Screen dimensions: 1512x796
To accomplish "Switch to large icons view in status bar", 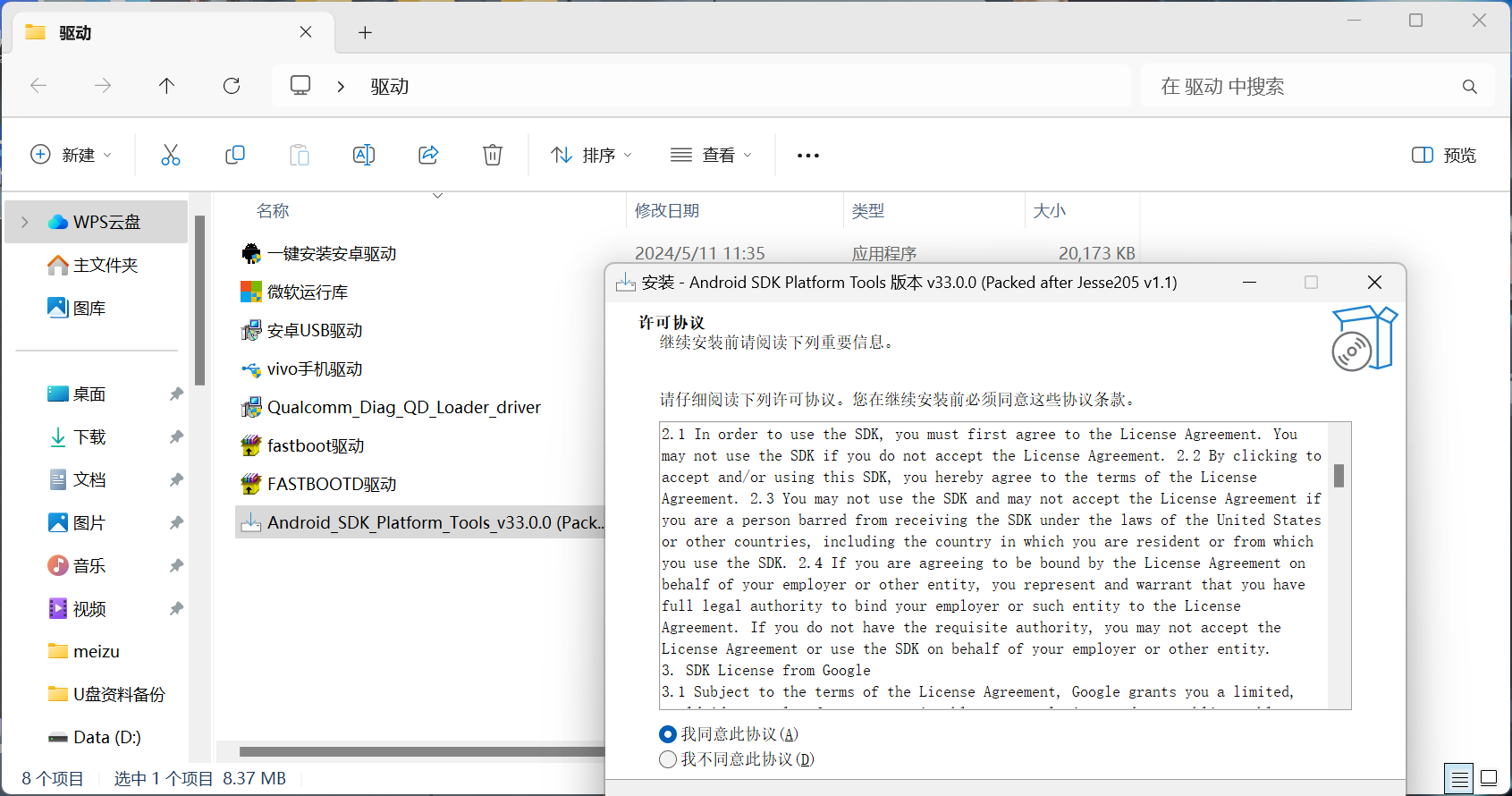I will pos(1489,779).
